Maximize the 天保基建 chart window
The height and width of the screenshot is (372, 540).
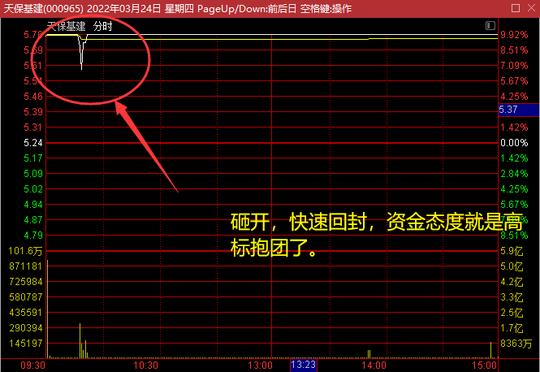516,8
